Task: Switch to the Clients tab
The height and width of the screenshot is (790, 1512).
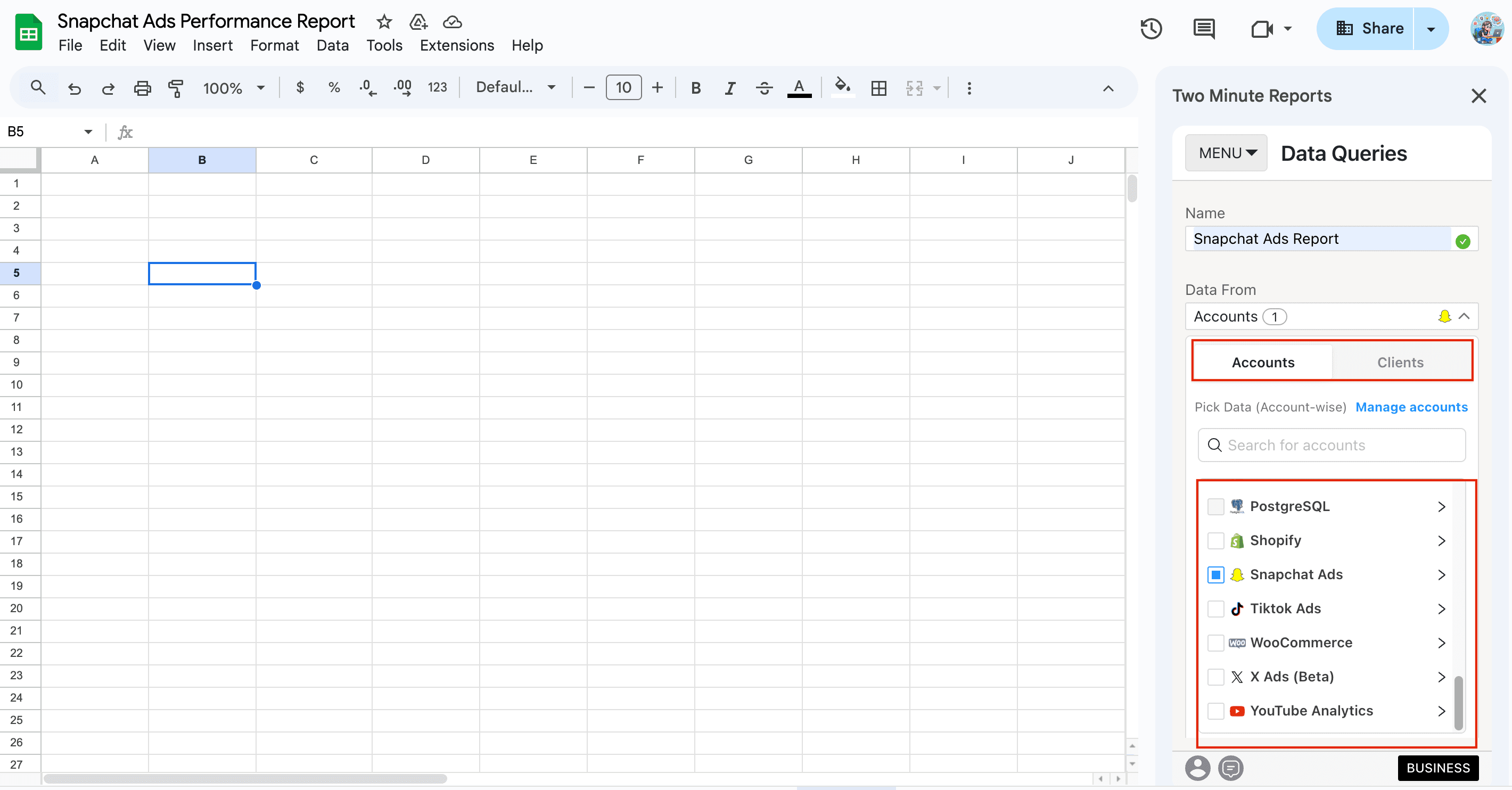Action: 1400,362
